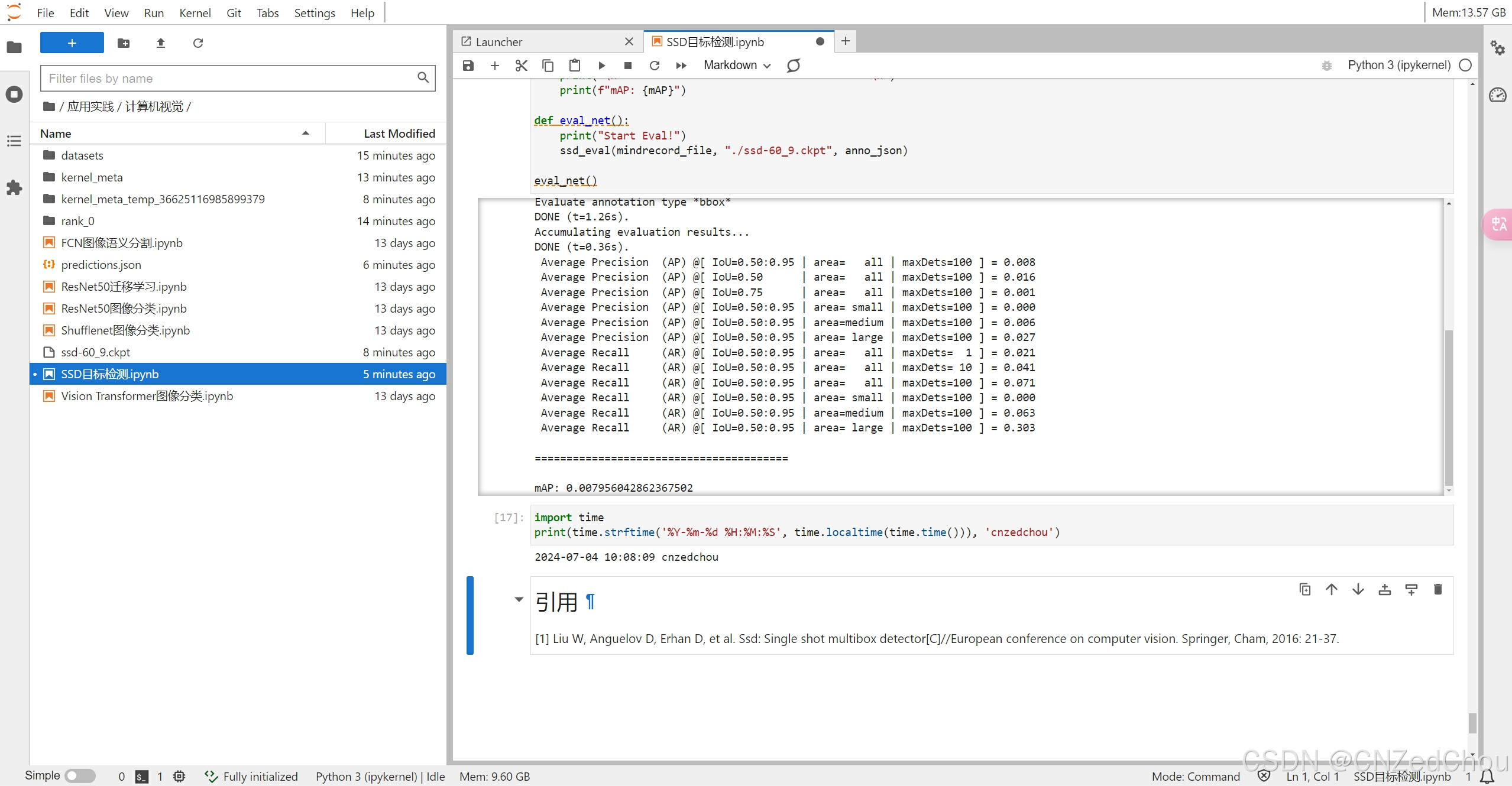
Task: Open the Run menu
Action: (154, 13)
